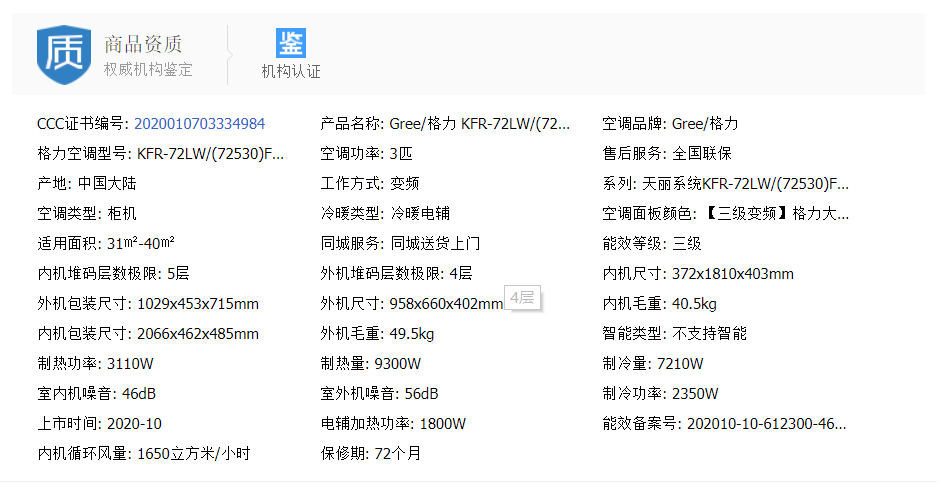The height and width of the screenshot is (484, 940).
Task: Click the 外机毛重: 49.5kg entry
Action: [377, 333]
